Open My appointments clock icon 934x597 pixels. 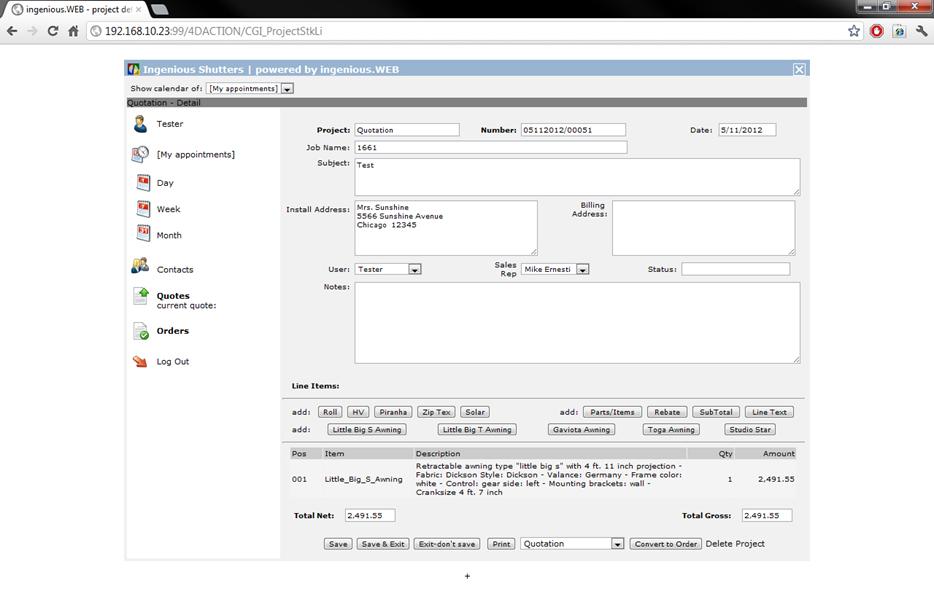click(x=141, y=154)
